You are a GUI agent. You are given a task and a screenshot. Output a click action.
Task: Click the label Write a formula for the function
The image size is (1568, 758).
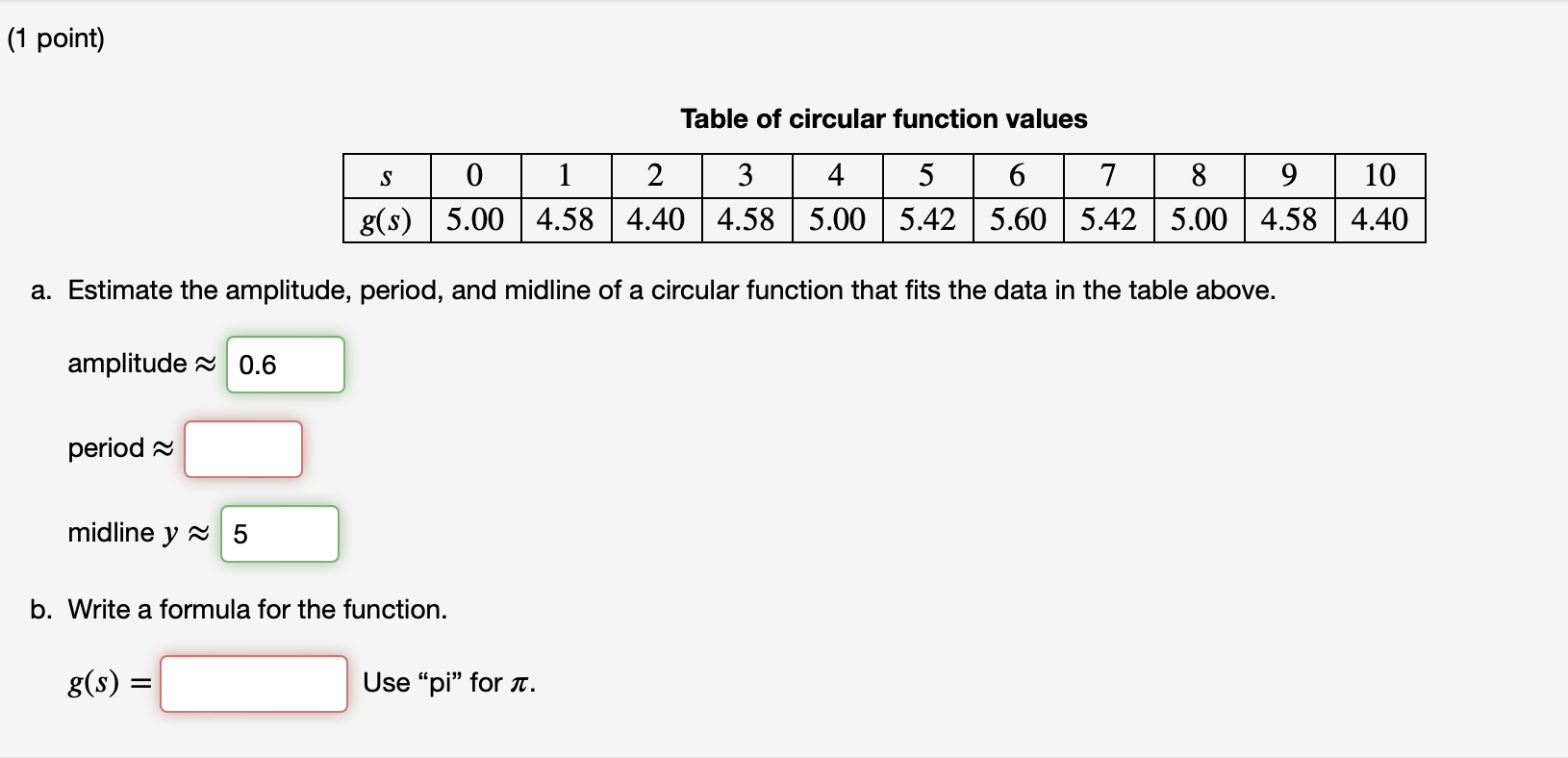[257, 609]
